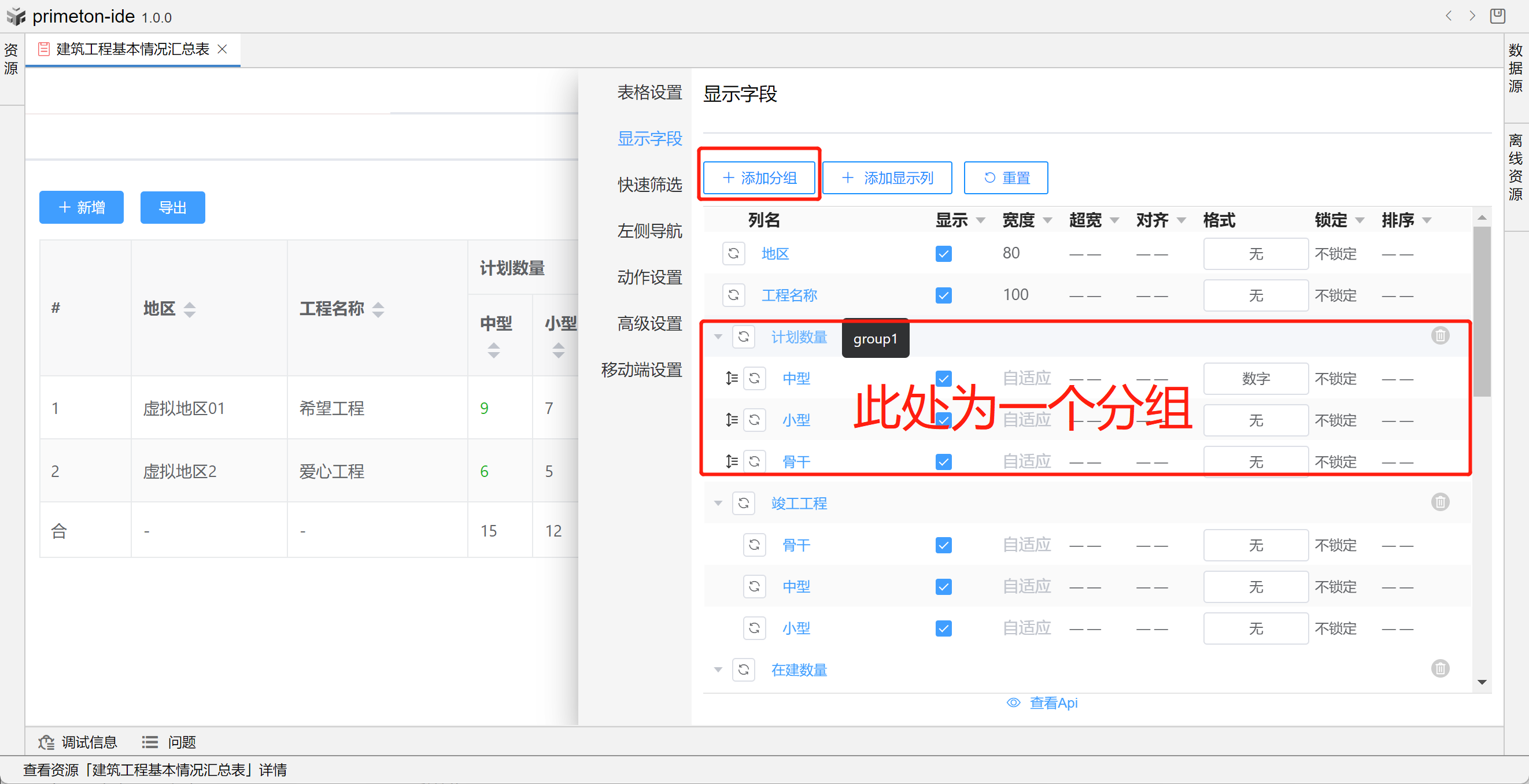Open the 显示 column header dropdown
1529x784 pixels.
[x=981, y=220]
